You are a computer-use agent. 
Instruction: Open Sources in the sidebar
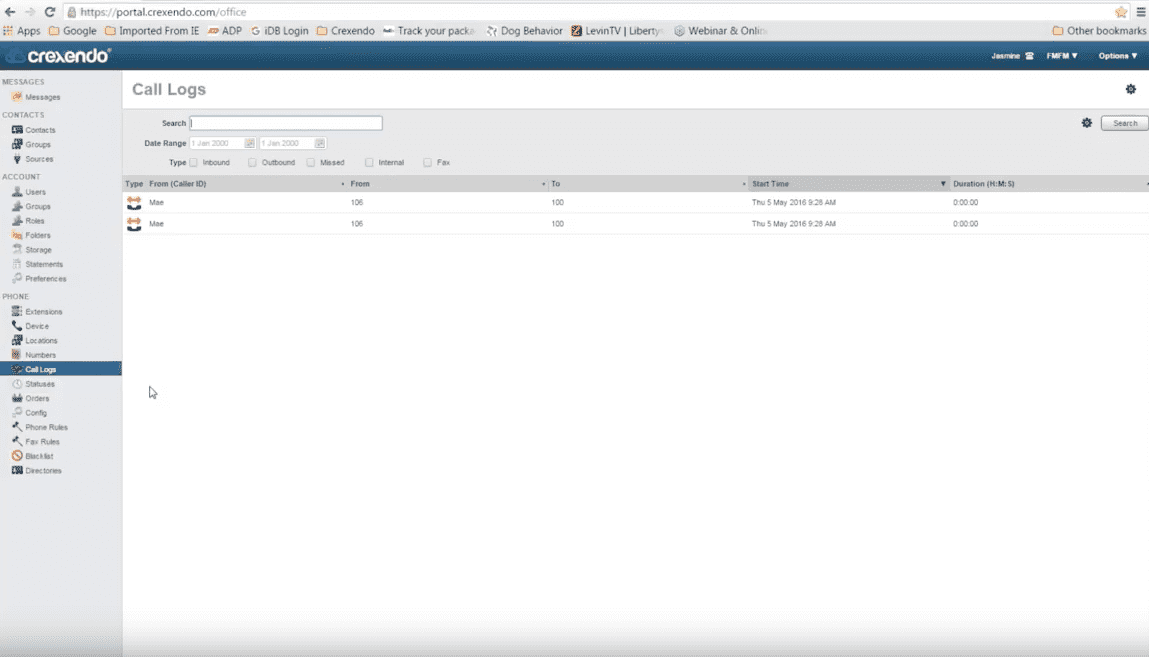pyautogui.click(x=39, y=159)
